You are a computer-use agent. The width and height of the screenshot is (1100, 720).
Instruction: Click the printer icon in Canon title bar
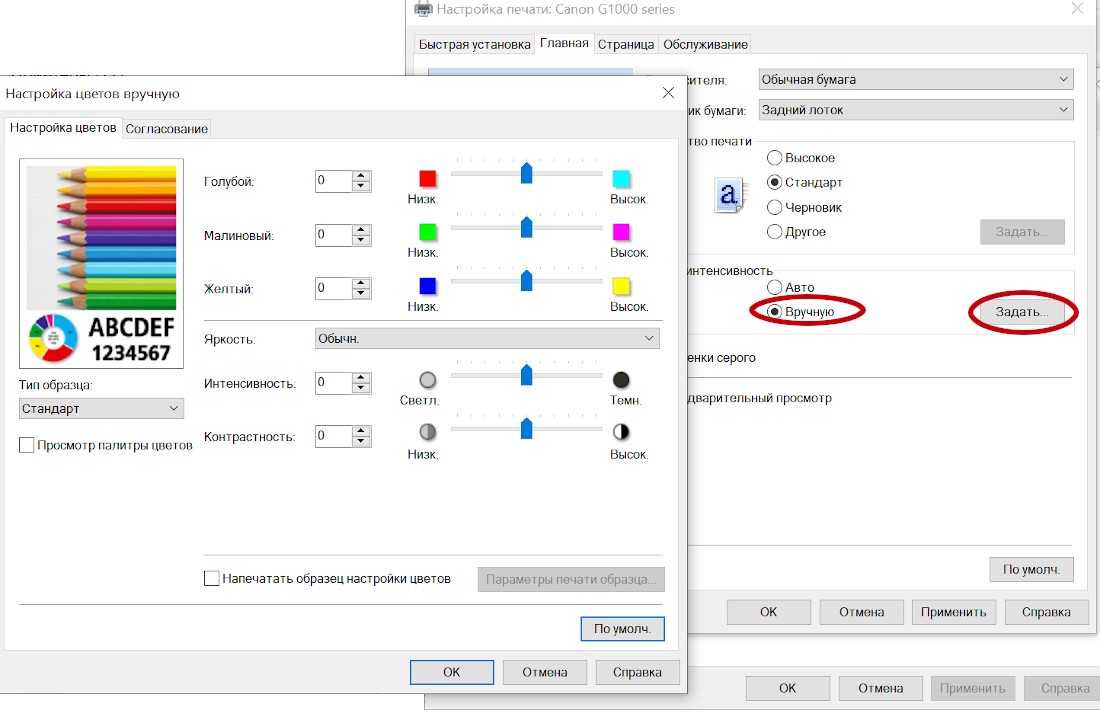coord(423,9)
